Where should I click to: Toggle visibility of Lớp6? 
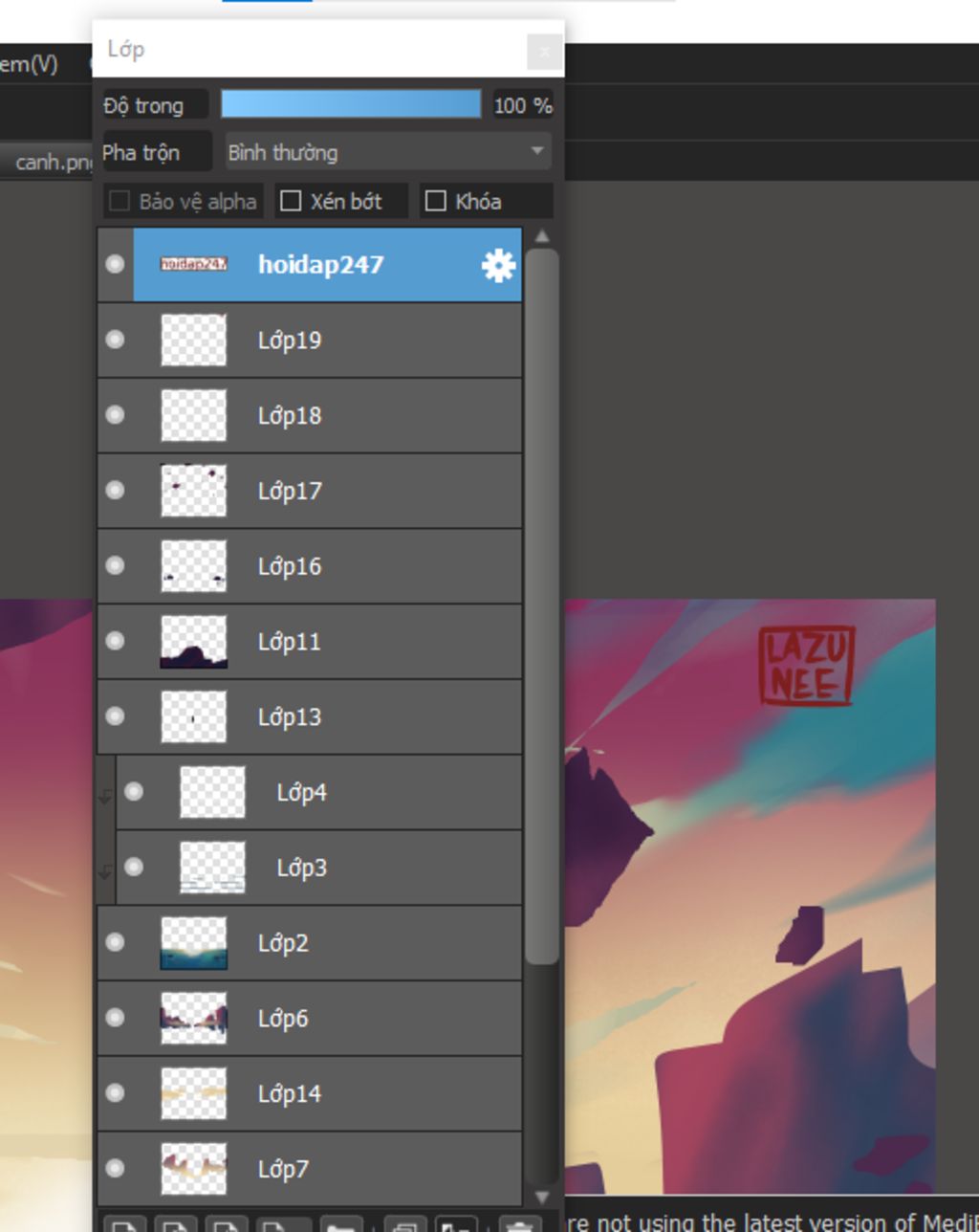click(115, 1018)
